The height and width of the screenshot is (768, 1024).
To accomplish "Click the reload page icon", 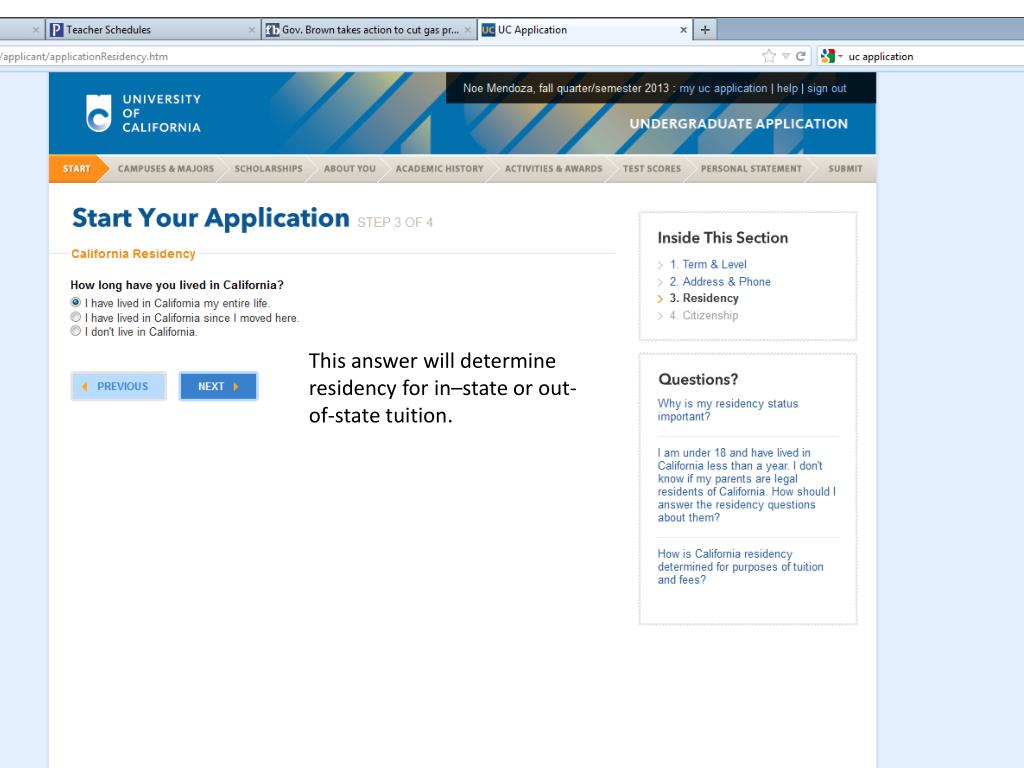I will pyautogui.click(x=800, y=56).
